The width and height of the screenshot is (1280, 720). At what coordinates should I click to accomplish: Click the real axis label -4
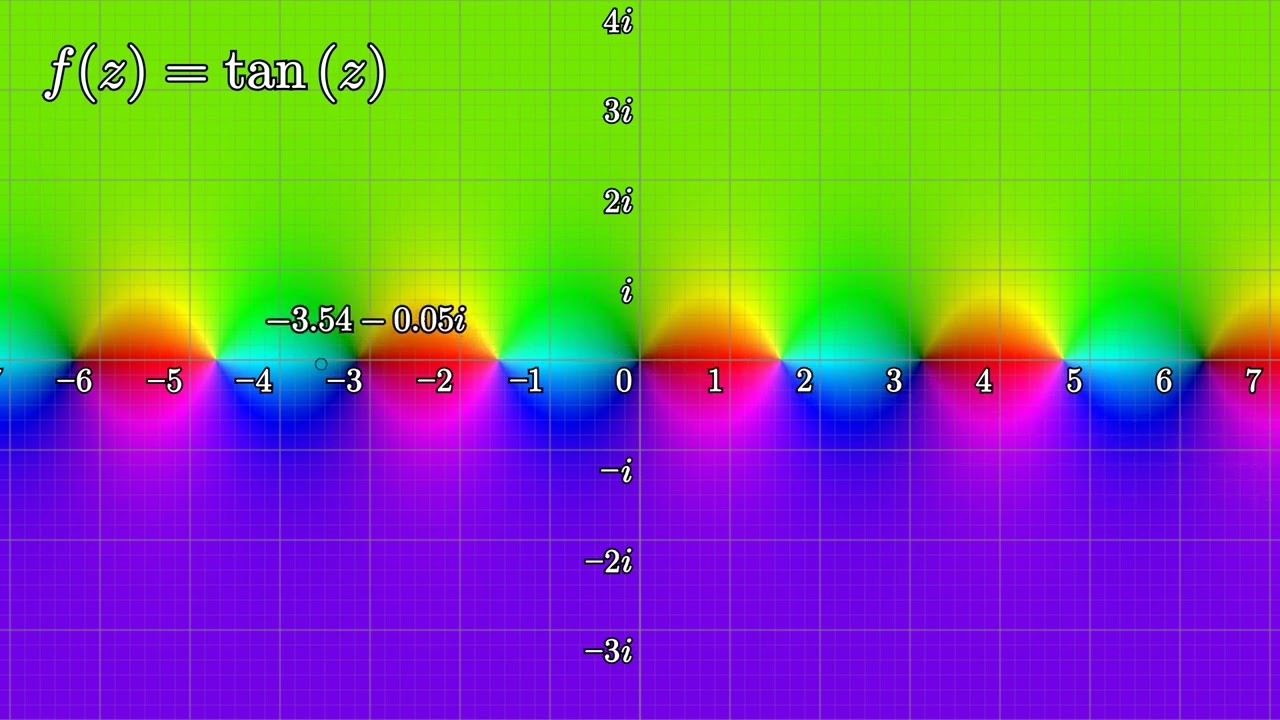[255, 381]
